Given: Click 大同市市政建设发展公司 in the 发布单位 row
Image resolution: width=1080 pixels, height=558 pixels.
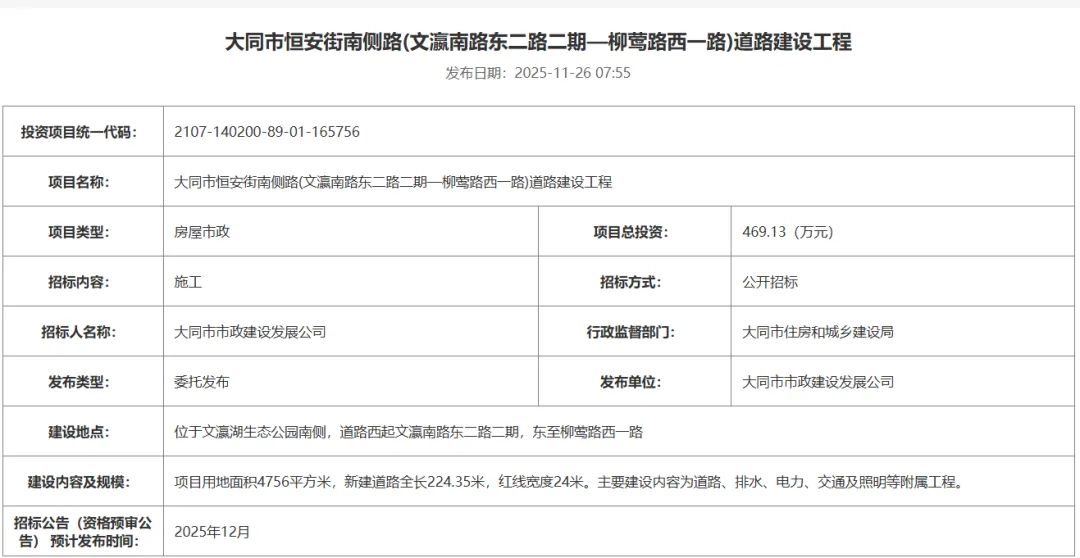Looking at the screenshot, I should coord(818,382).
